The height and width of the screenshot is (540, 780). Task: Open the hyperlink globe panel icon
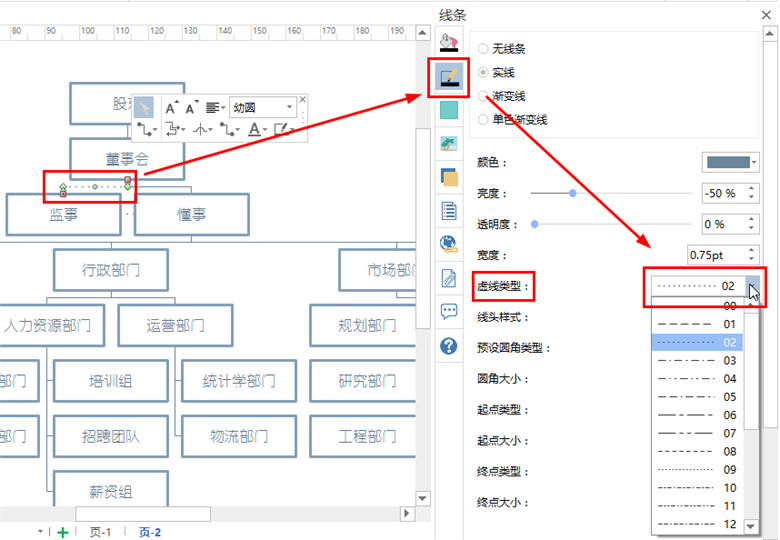449,243
